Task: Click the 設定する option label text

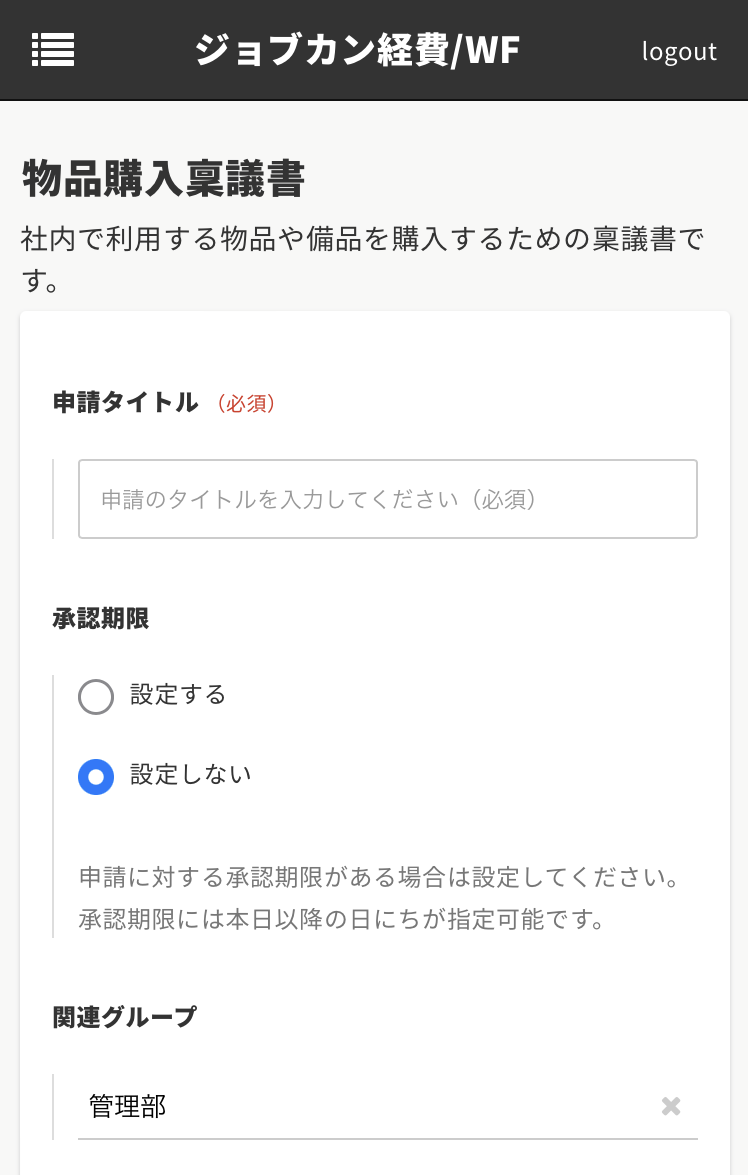Action: tap(178, 695)
